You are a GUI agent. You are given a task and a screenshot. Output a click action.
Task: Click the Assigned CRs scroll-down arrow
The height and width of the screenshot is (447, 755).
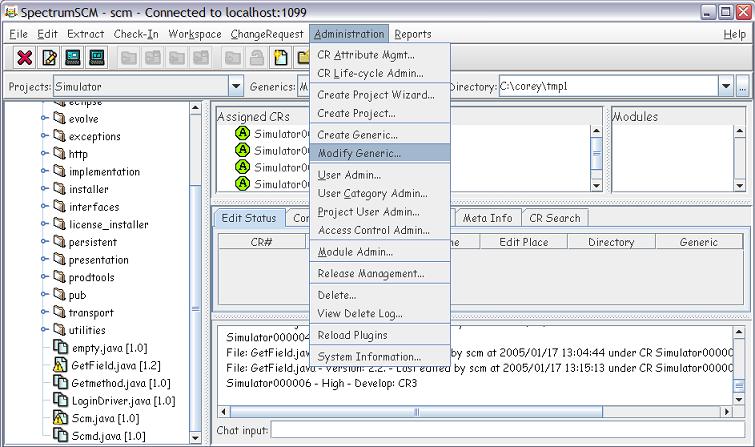click(x=596, y=185)
